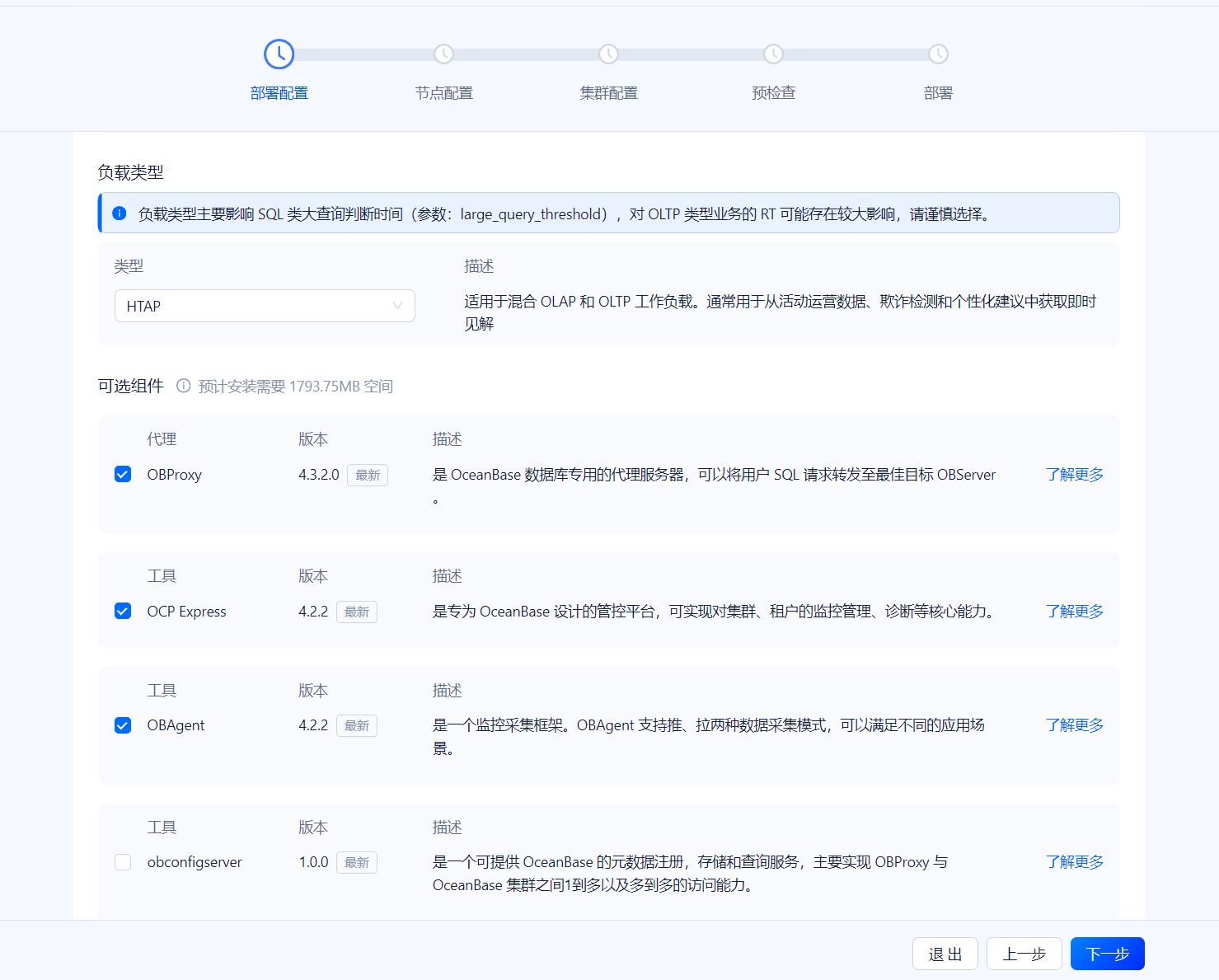The width and height of the screenshot is (1219, 980).
Task: Click the OCP Express component name
Action: tap(186, 612)
